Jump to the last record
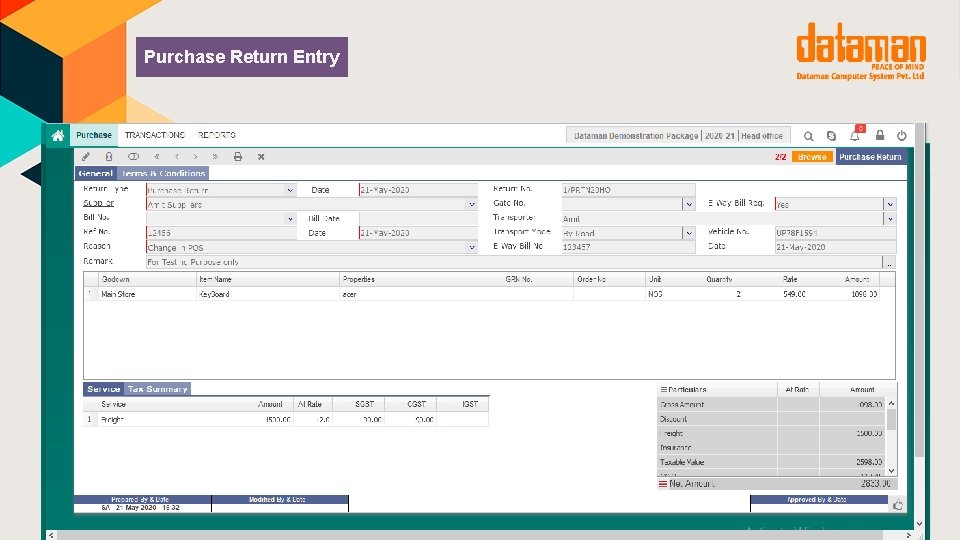 tap(215, 157)
